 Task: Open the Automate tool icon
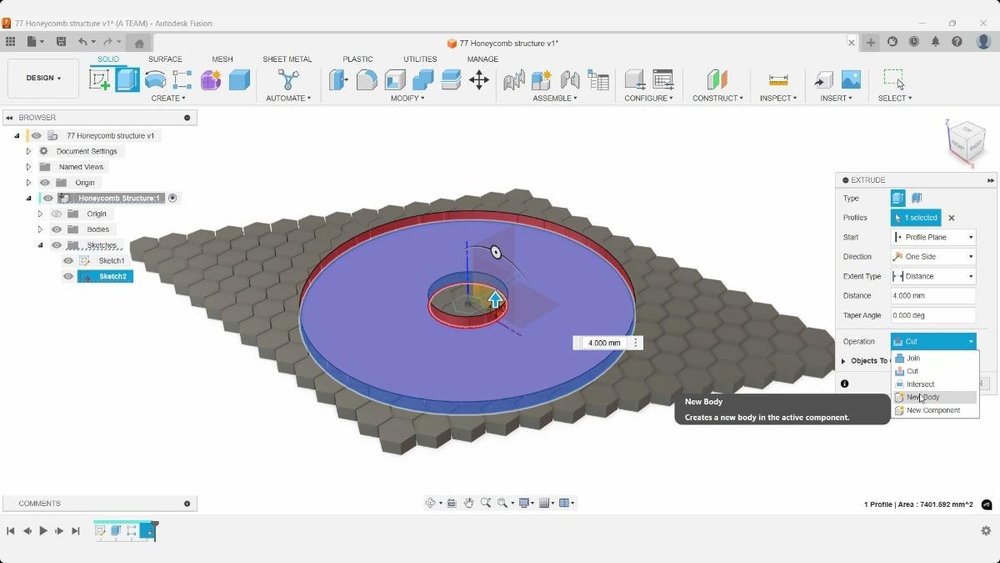pyautogui.click(x=288, y=80)
